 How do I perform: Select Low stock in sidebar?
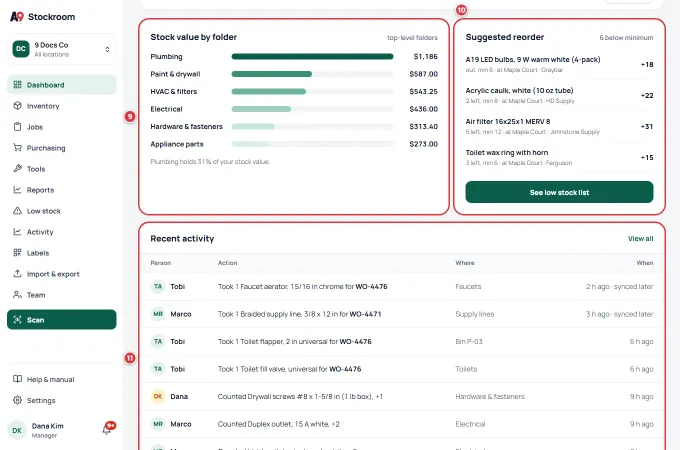pos(62,211)
